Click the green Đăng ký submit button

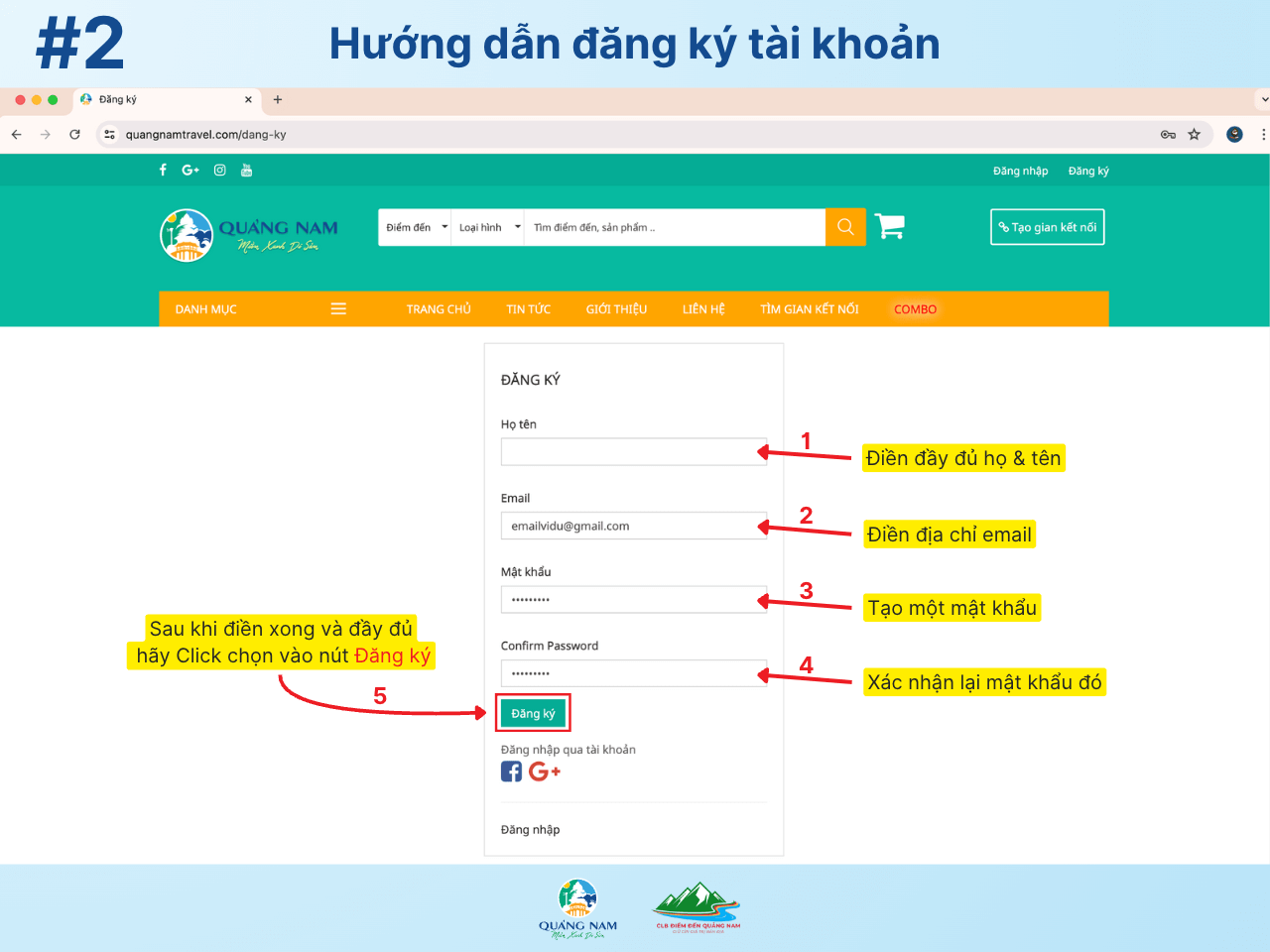[533, 713]
